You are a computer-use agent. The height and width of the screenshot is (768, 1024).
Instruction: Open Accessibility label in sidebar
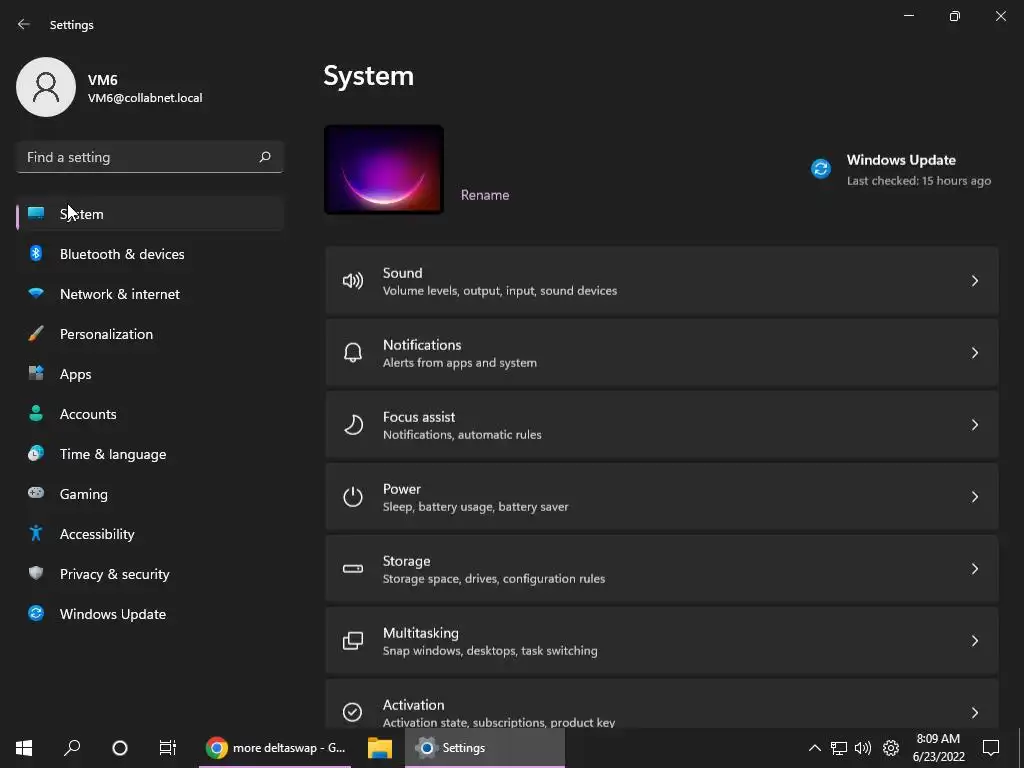(97, 534)
